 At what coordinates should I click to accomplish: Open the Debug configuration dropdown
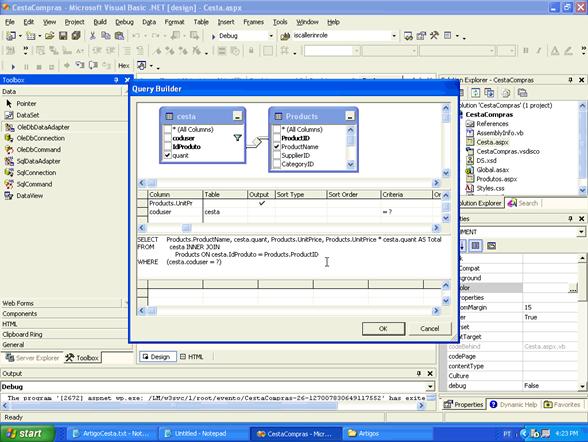tap(271, 36)
